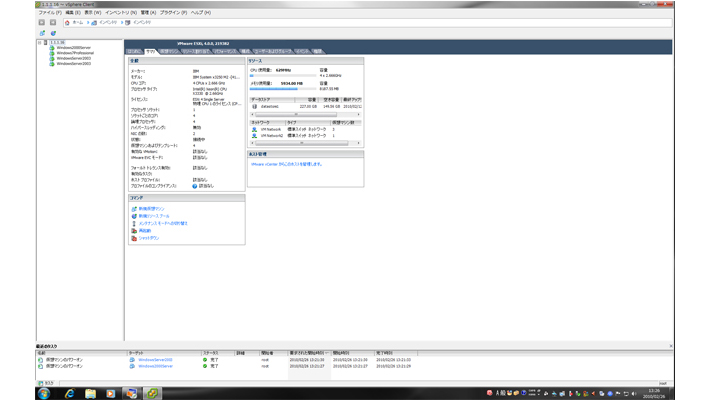Click the VM Network icon in the network list

coord(254,130)
